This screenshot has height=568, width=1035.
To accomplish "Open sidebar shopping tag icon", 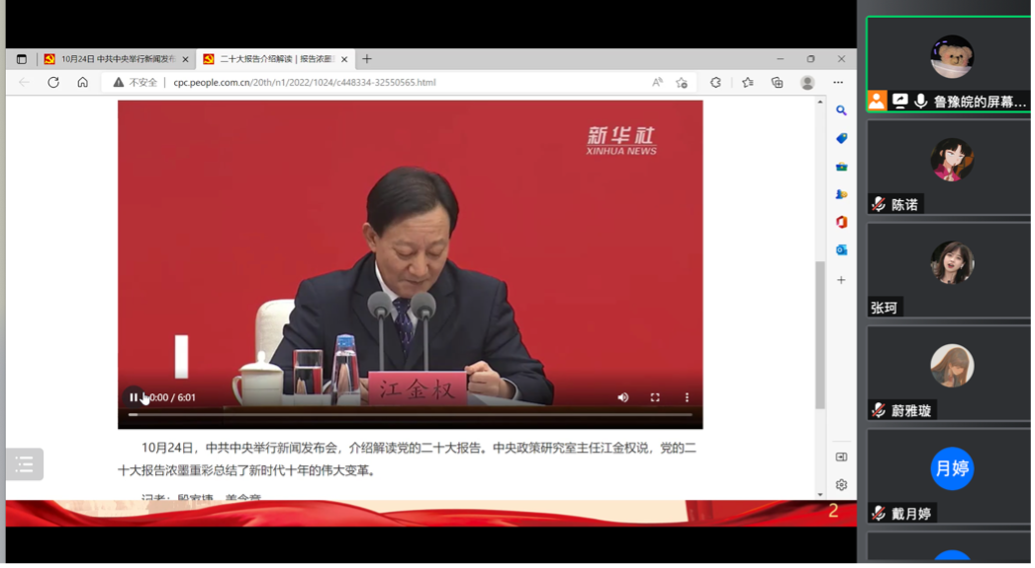I will click(x=844, y=139).
